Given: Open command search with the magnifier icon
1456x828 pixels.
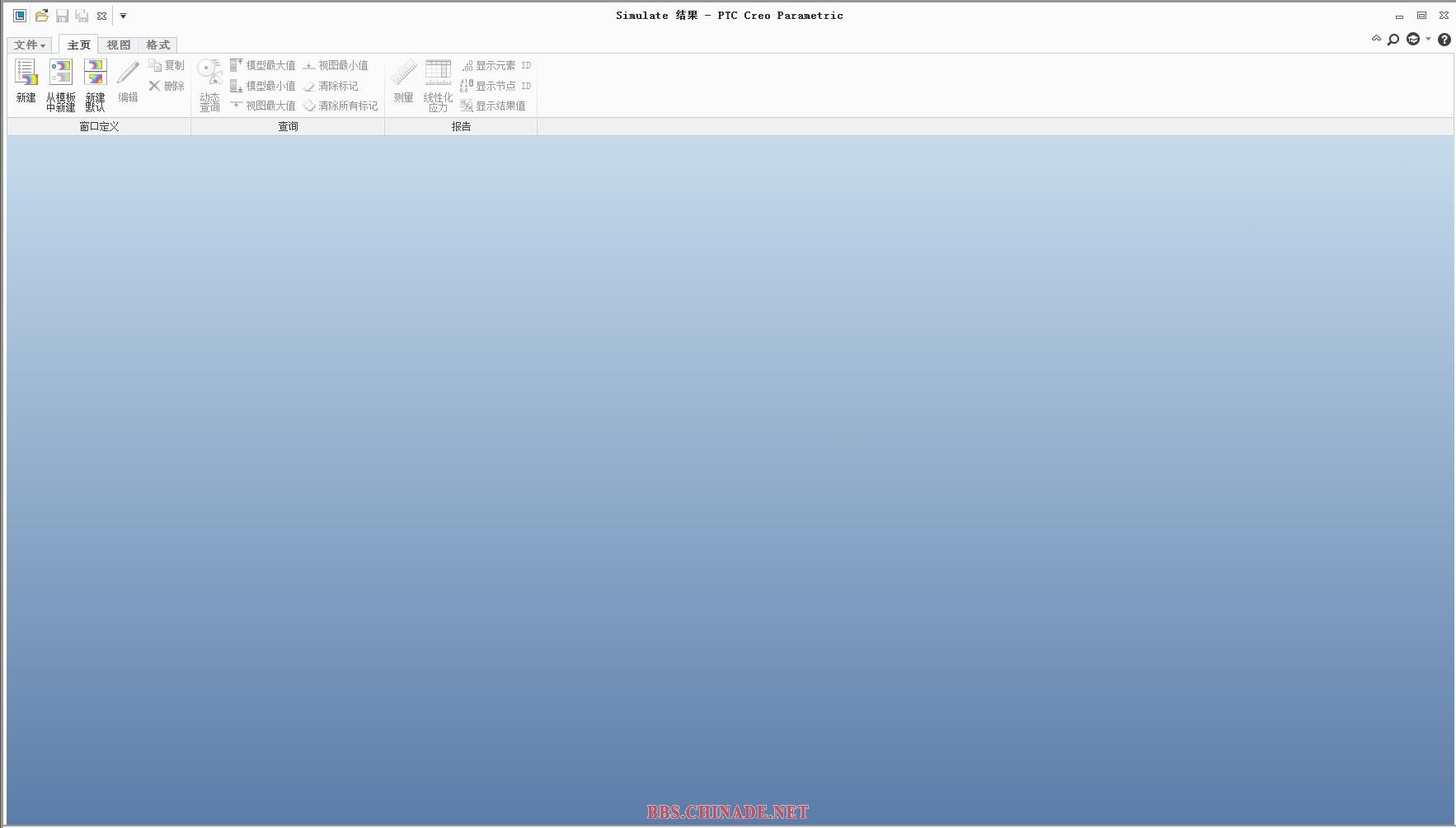Looking at the screenshot, I should point(1393,40).
